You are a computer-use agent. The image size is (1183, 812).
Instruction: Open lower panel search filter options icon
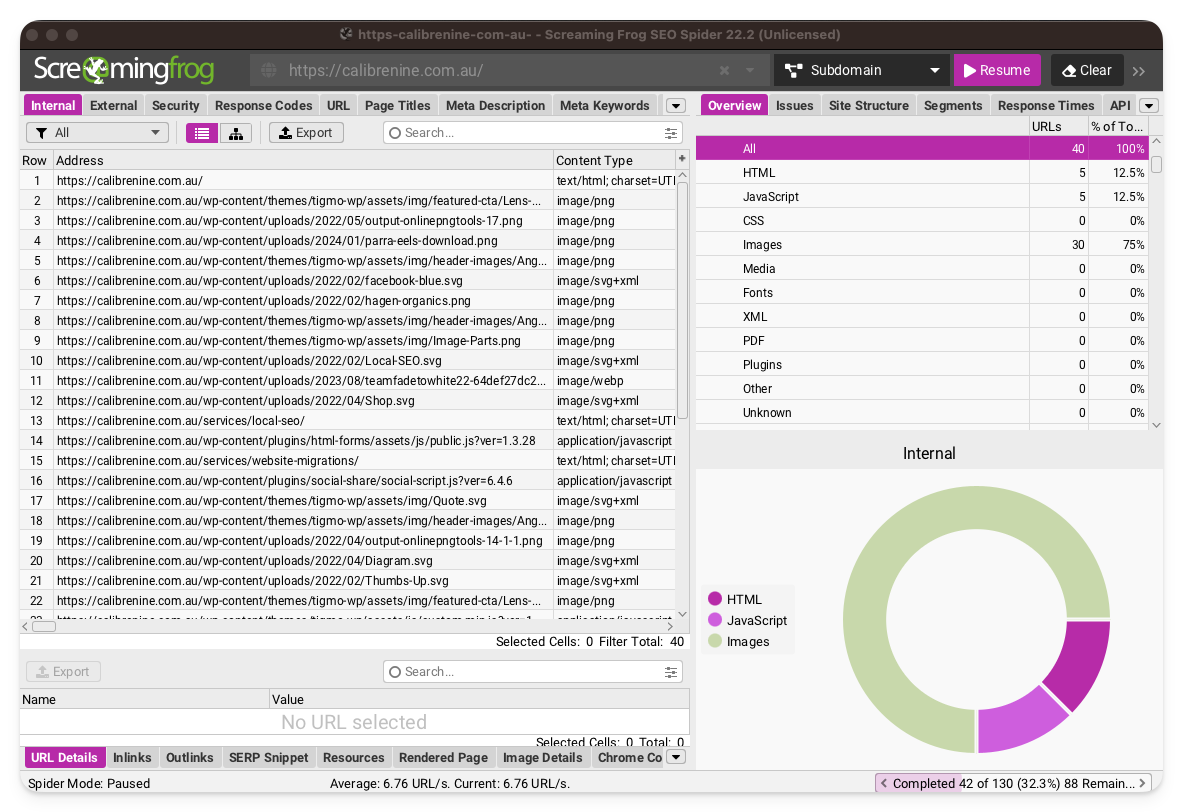pos(670,672)
